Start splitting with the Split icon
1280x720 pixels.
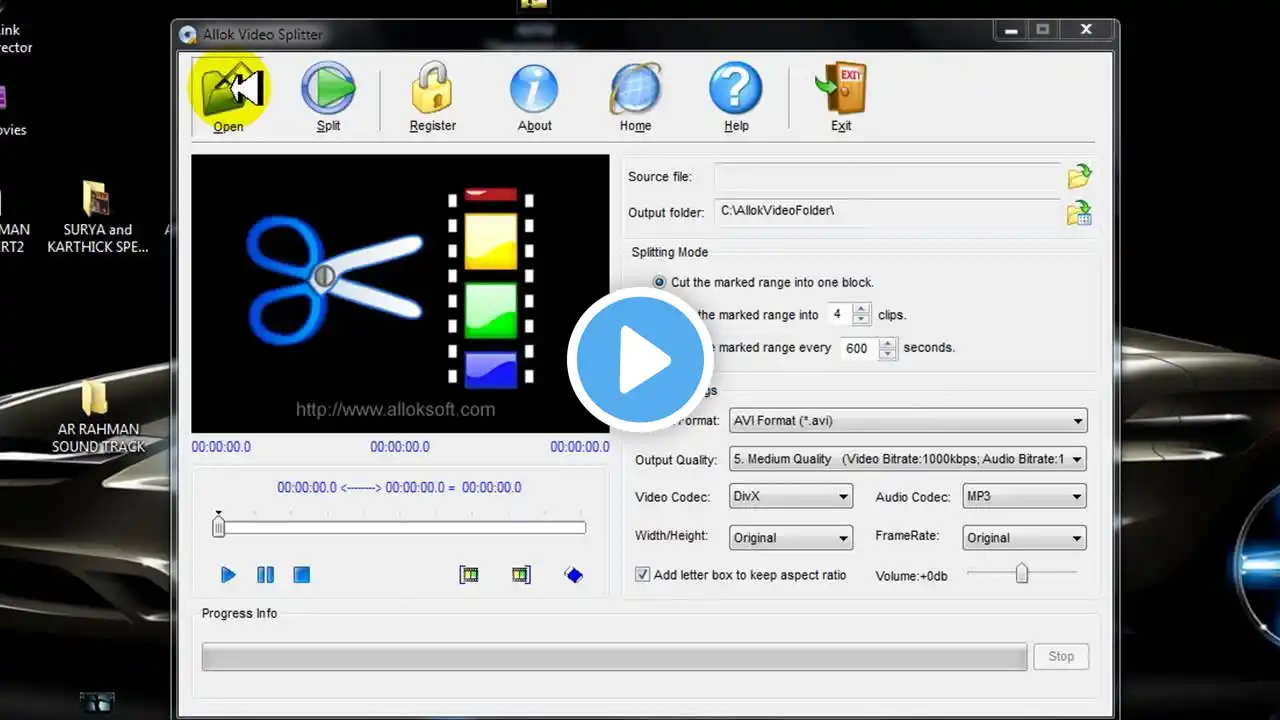[328, 97]
